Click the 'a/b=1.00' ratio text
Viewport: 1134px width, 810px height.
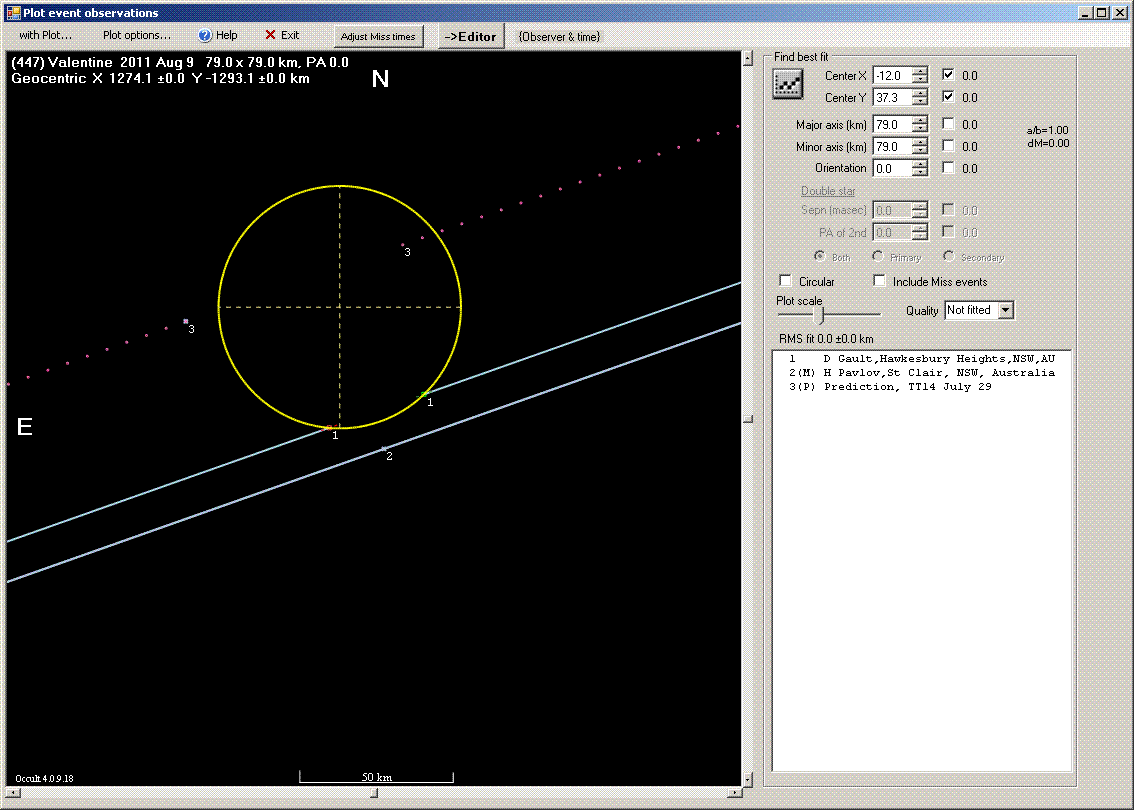(x=1047, y=130)
